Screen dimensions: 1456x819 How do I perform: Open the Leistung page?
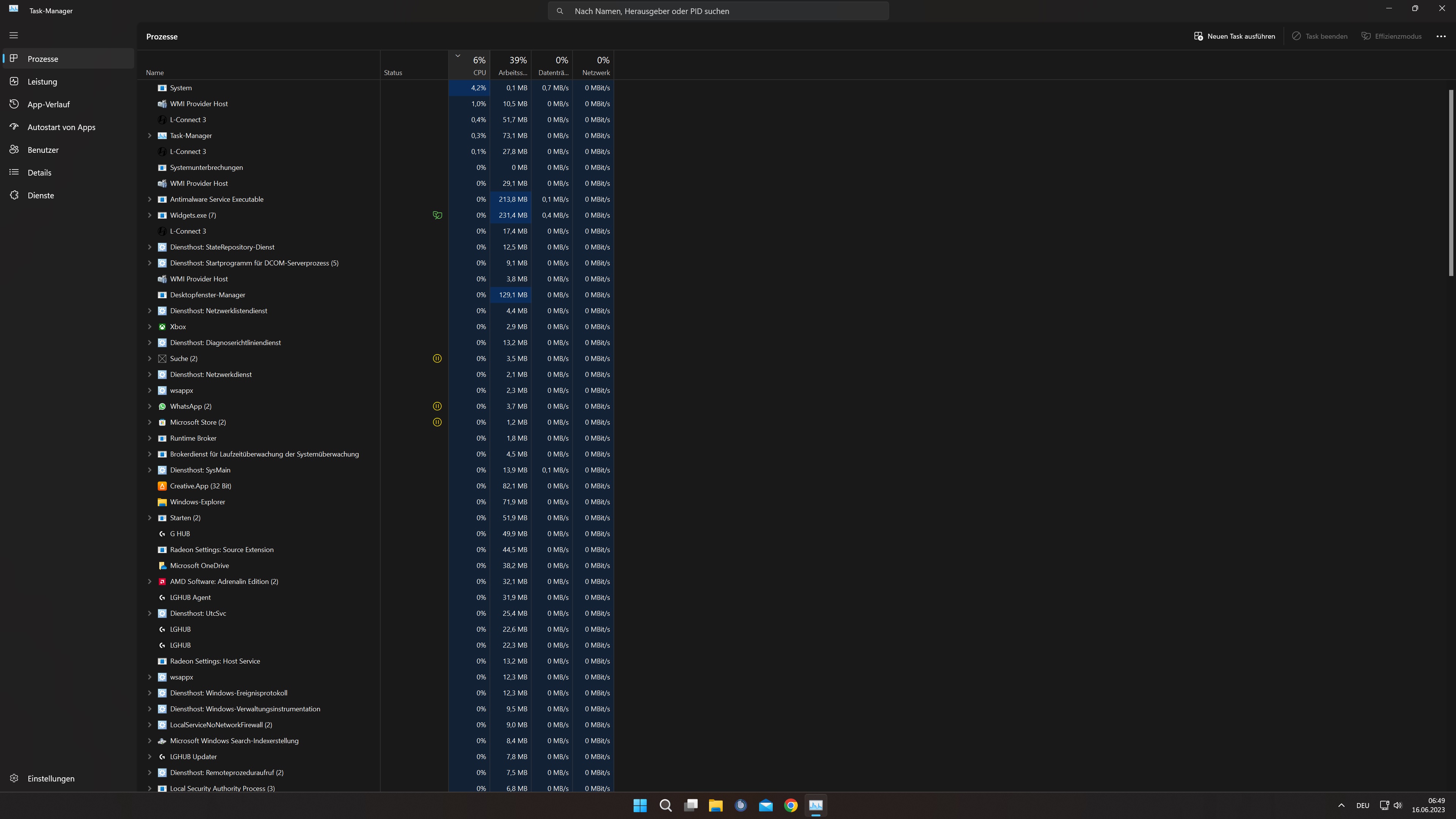pyautogui.click(x=68, y=82)
